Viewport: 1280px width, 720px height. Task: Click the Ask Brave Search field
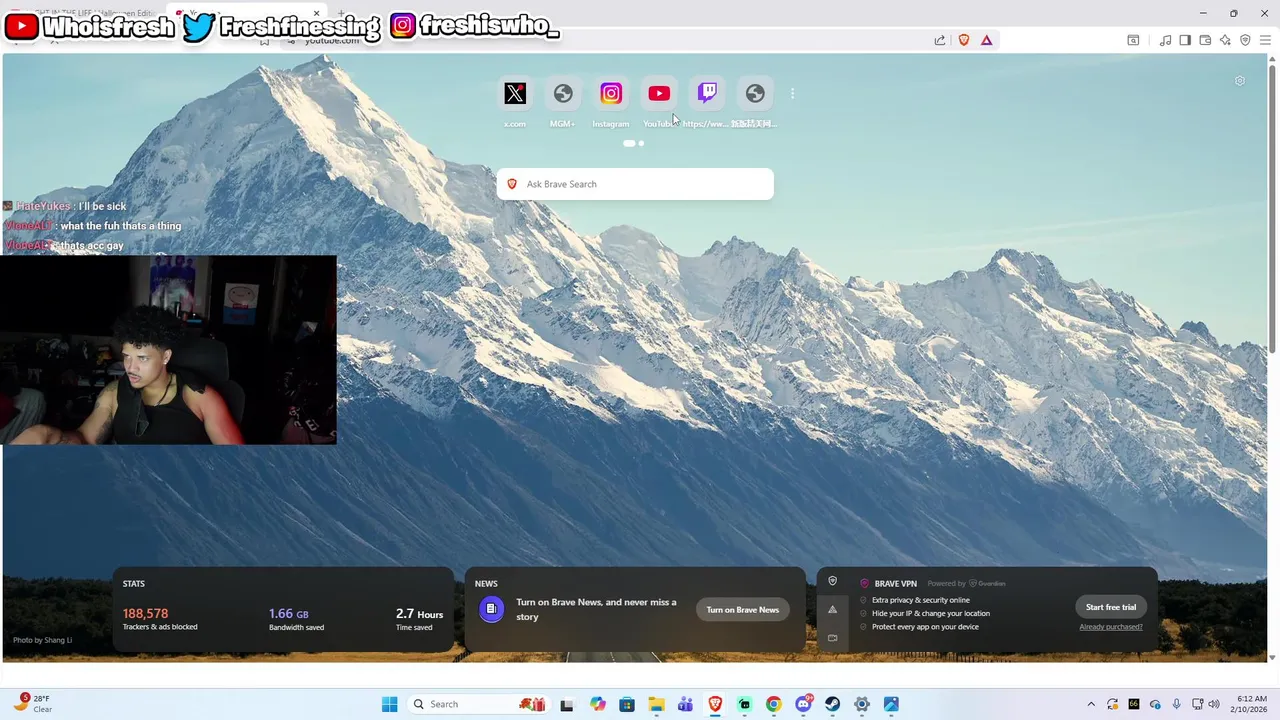click(x=635, y=184)
